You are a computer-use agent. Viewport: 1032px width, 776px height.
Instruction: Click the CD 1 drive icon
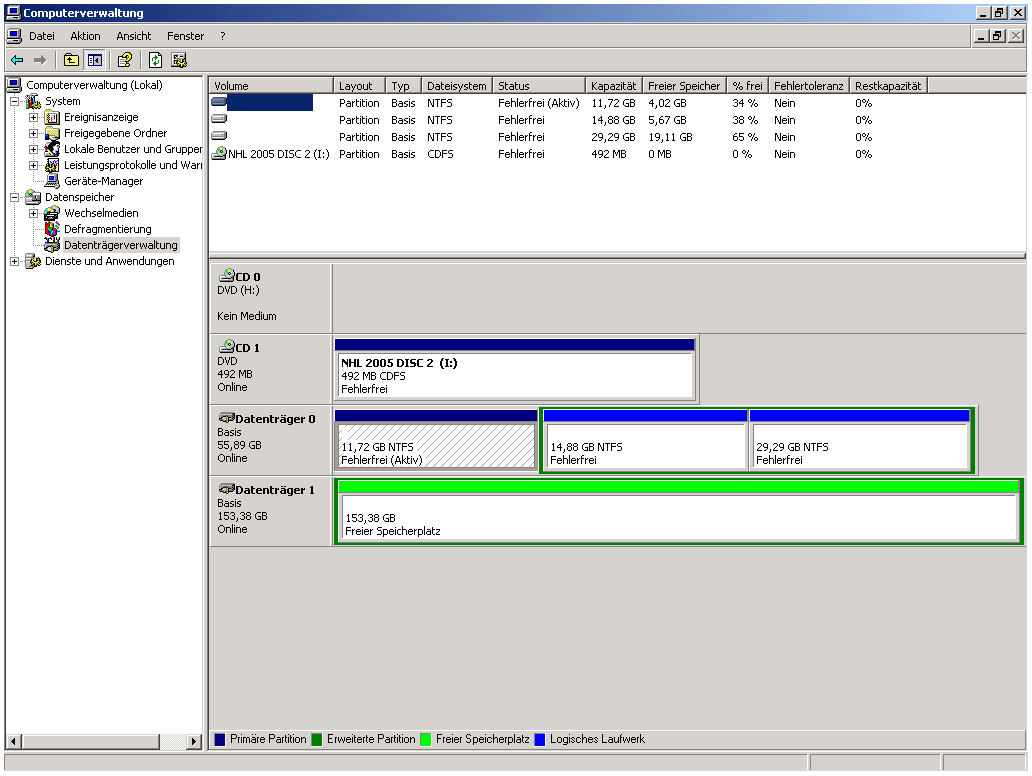(x=227, y=347)
